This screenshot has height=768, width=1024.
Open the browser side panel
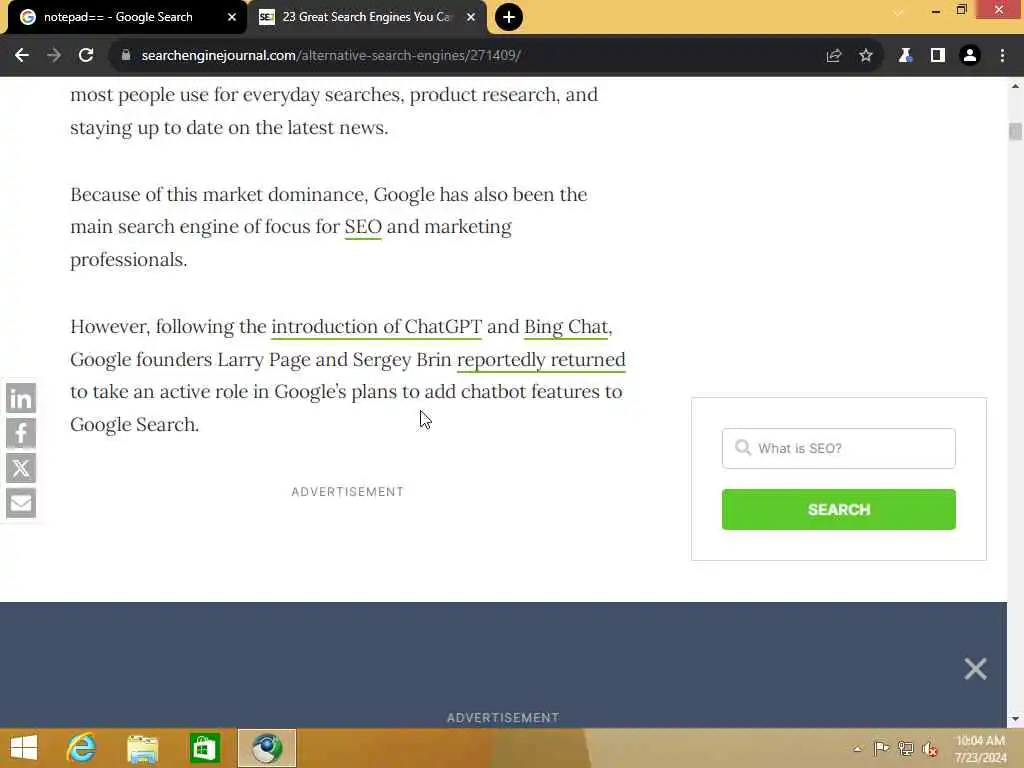point(938,56)
